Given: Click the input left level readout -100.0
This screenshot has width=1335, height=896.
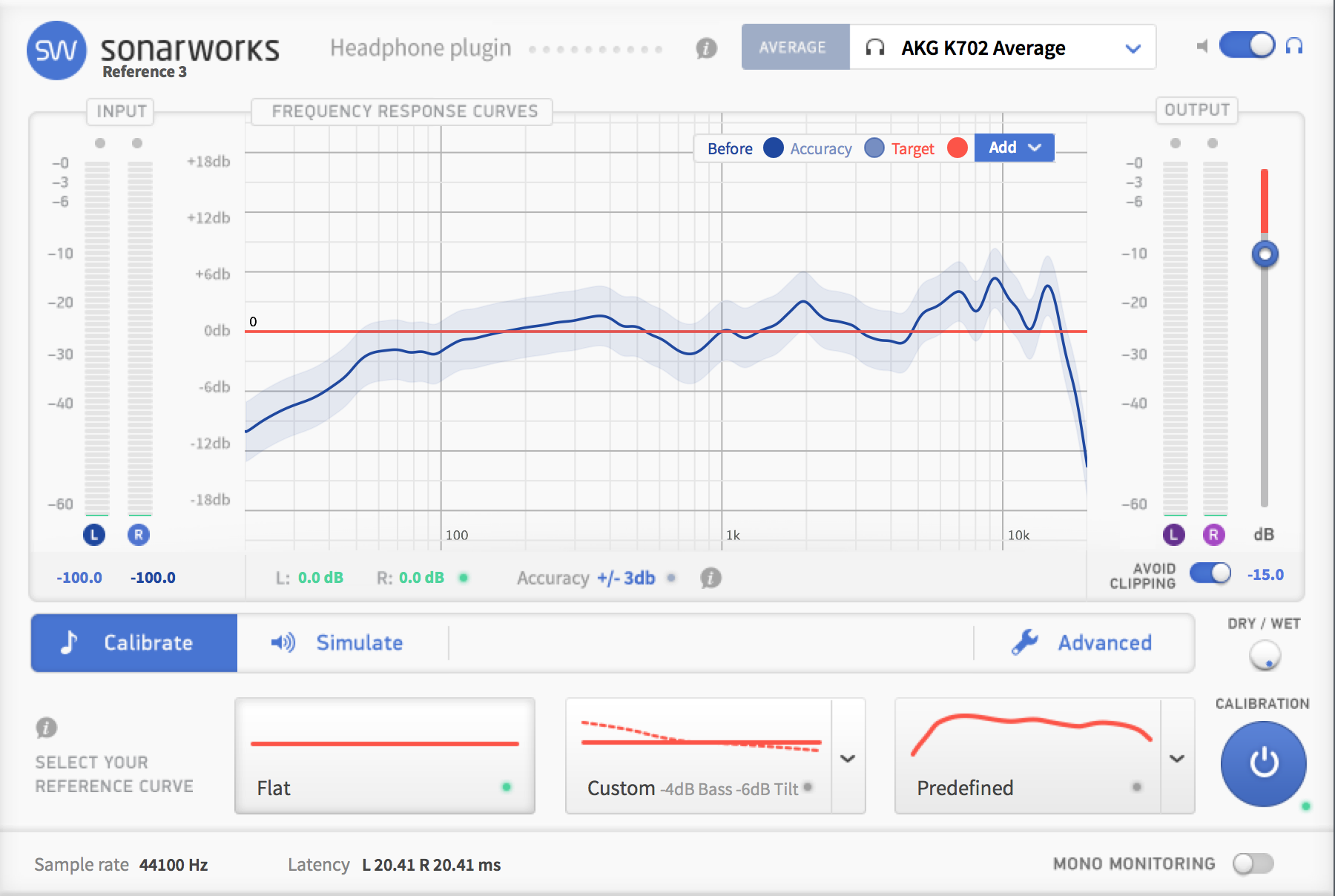Looking at the screenshot, I should [x=79, y=578].
